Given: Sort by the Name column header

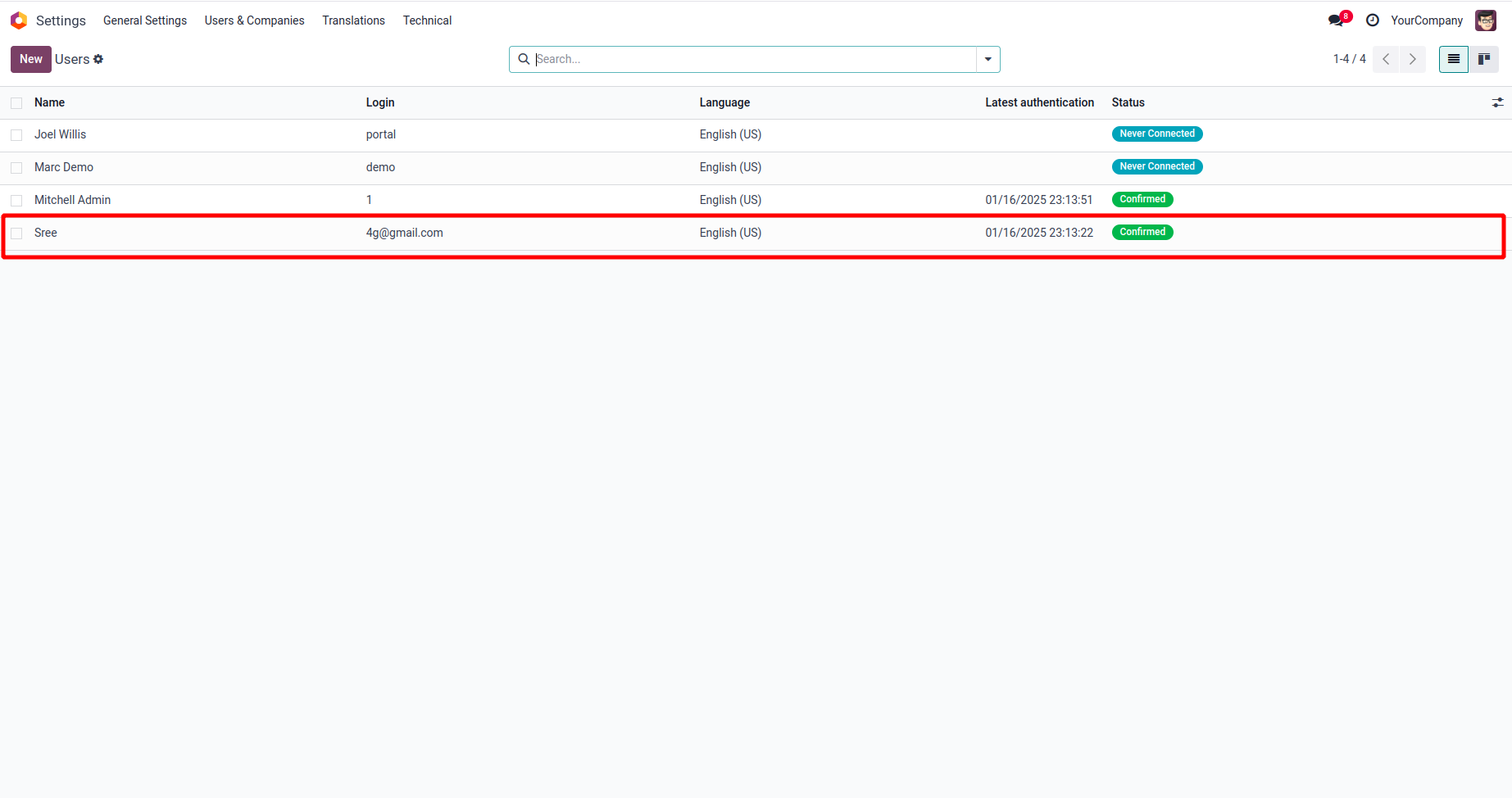Looking at the screenshot, I should coord(49,102).
